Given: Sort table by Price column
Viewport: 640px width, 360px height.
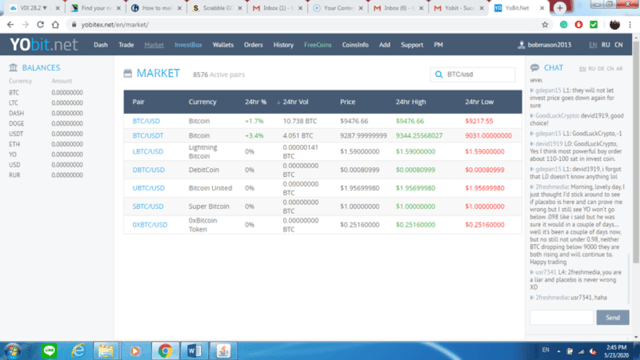Looking at the screenshot, I should pyautogui.click(x=348, y=102).
